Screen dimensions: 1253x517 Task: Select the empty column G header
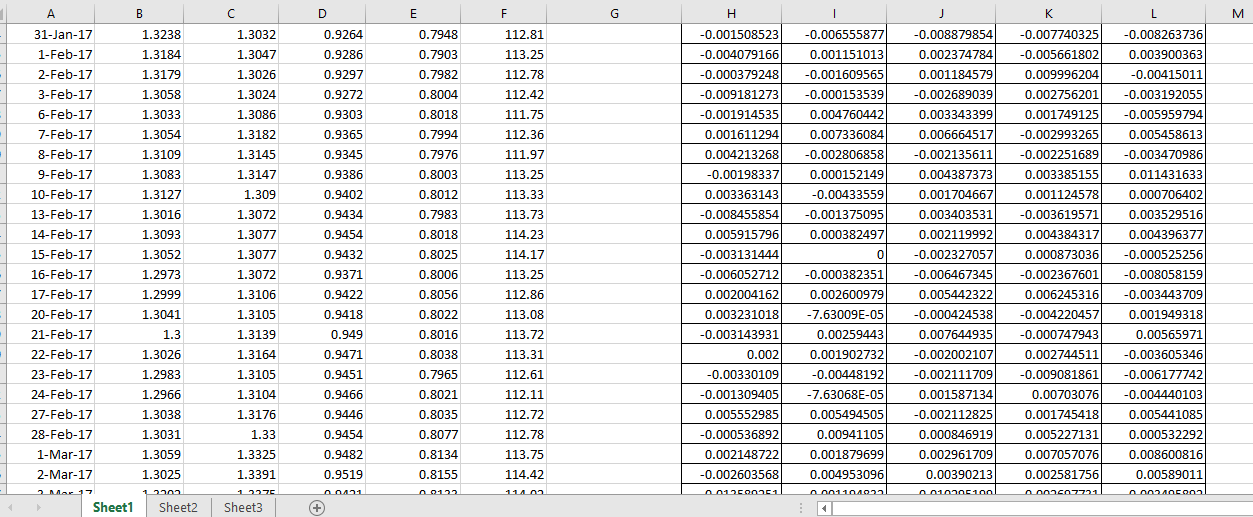(614, 12)
